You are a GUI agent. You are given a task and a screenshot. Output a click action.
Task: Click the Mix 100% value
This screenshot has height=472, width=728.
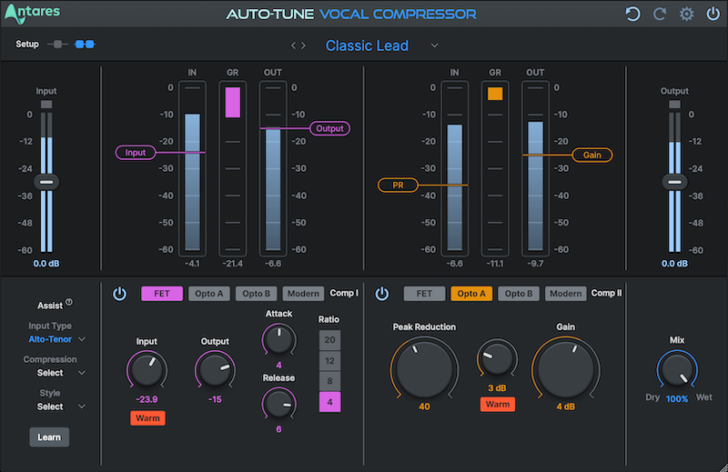click(677, 399)
